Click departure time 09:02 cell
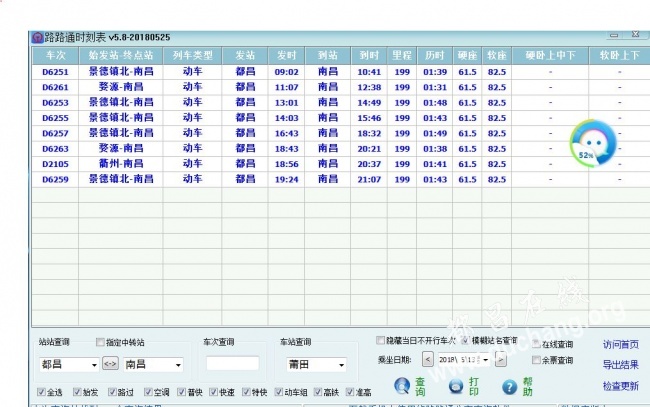This screenshot has width=650, height=407. [286, 72]
